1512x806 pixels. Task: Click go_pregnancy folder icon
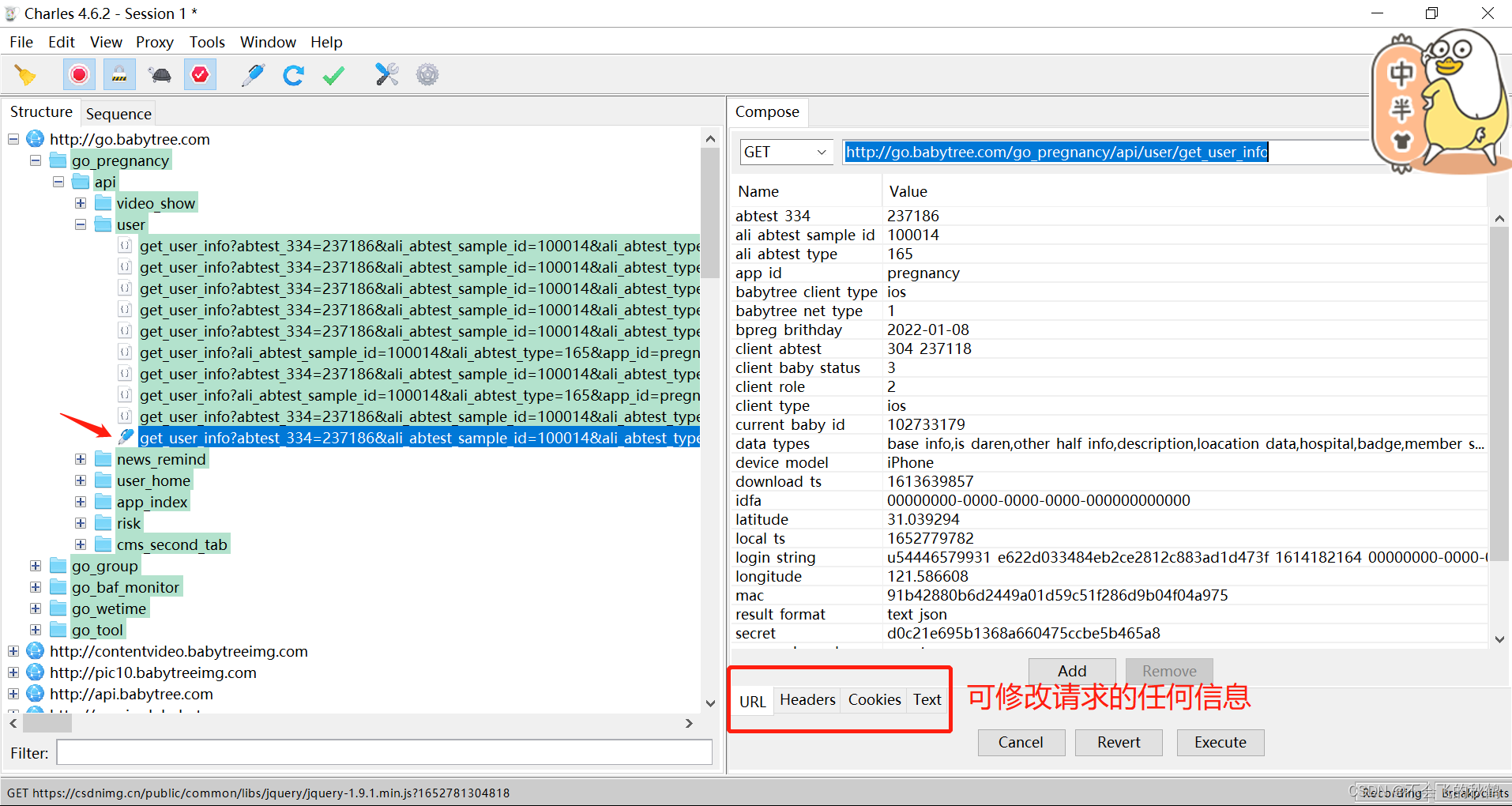click(58, 160)
